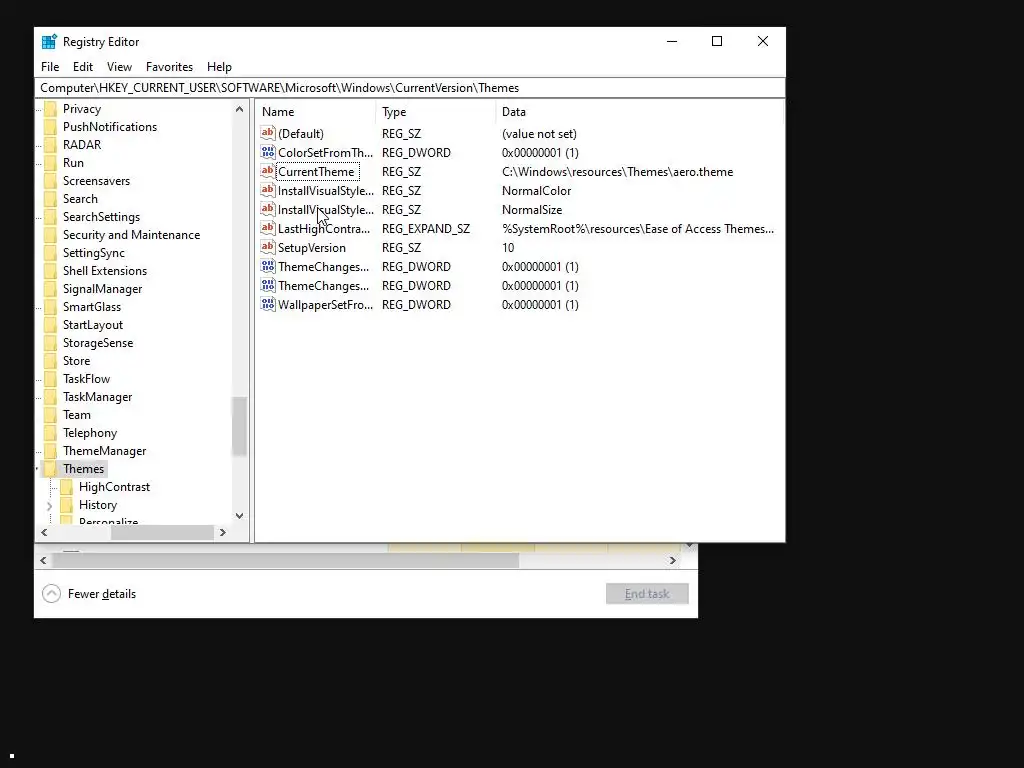Viewport: 1024px width, 768px height.
Task: Click the Privacy folder icon
Action: pyautogui.click(x=50, y=109)
